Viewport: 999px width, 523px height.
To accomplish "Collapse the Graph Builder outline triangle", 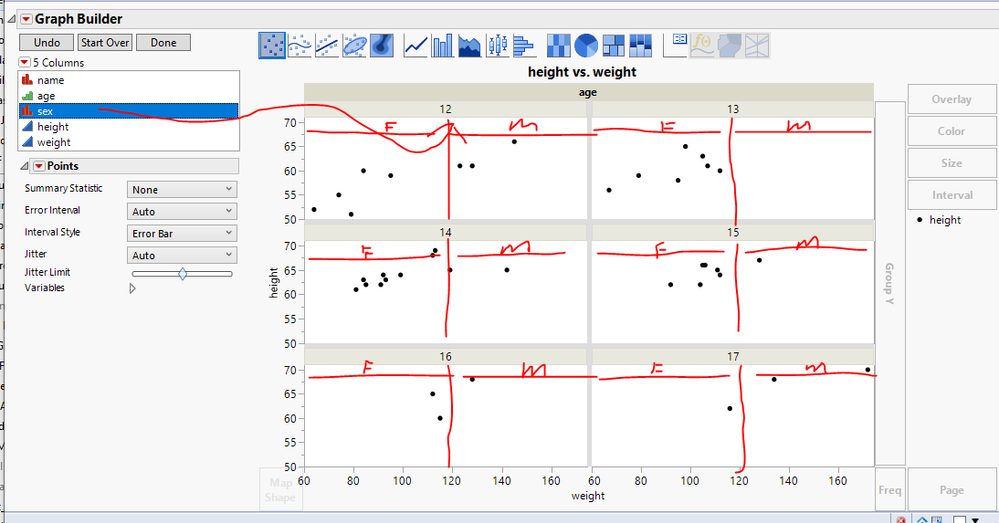I will coord(11,19).
